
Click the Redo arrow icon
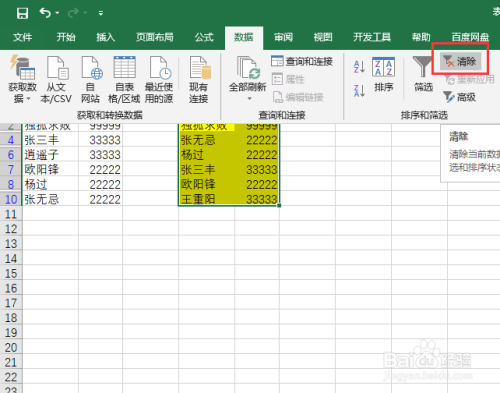tap(73, 13)
